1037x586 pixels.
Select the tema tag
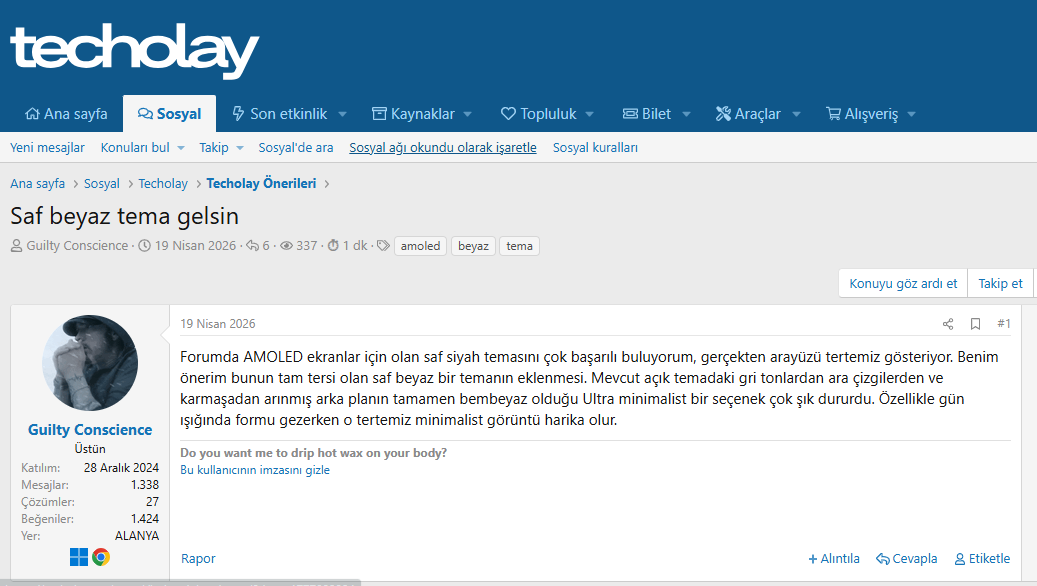tap(519, 246)
